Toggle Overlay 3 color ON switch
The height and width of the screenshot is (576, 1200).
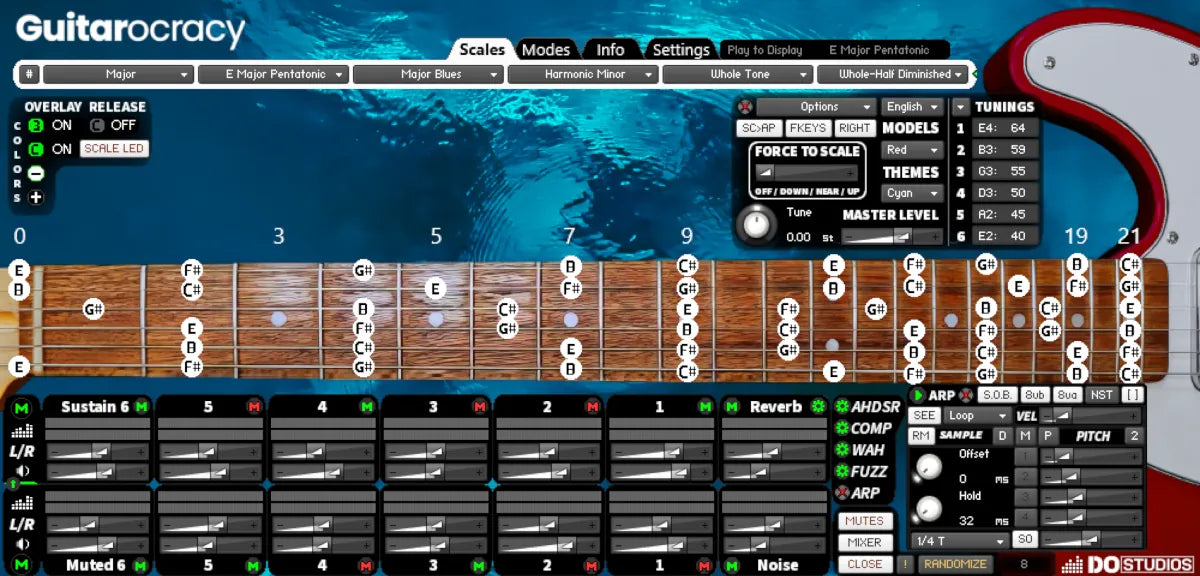click(36, 125)
